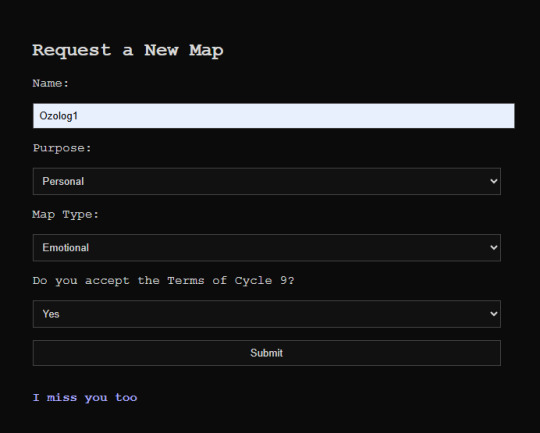Image resolution: width=540 pixels, height=433 pixels.
Task: Submit the map request form
Action: tap(267, 353)
